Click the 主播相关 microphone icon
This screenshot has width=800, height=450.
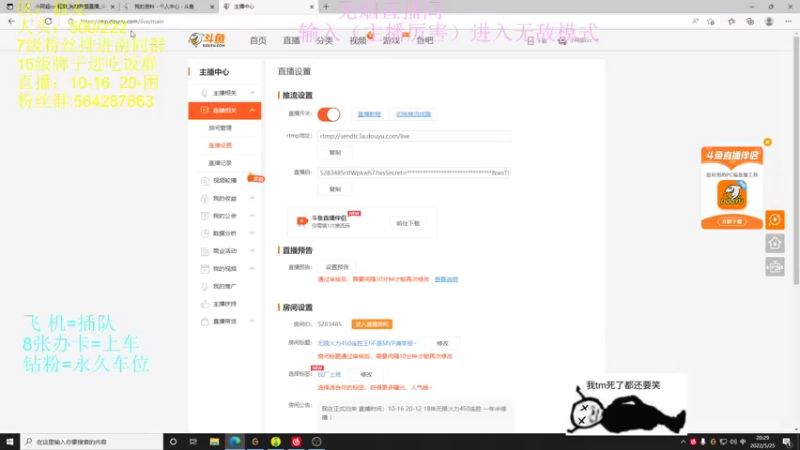click(x=205, y=93)
